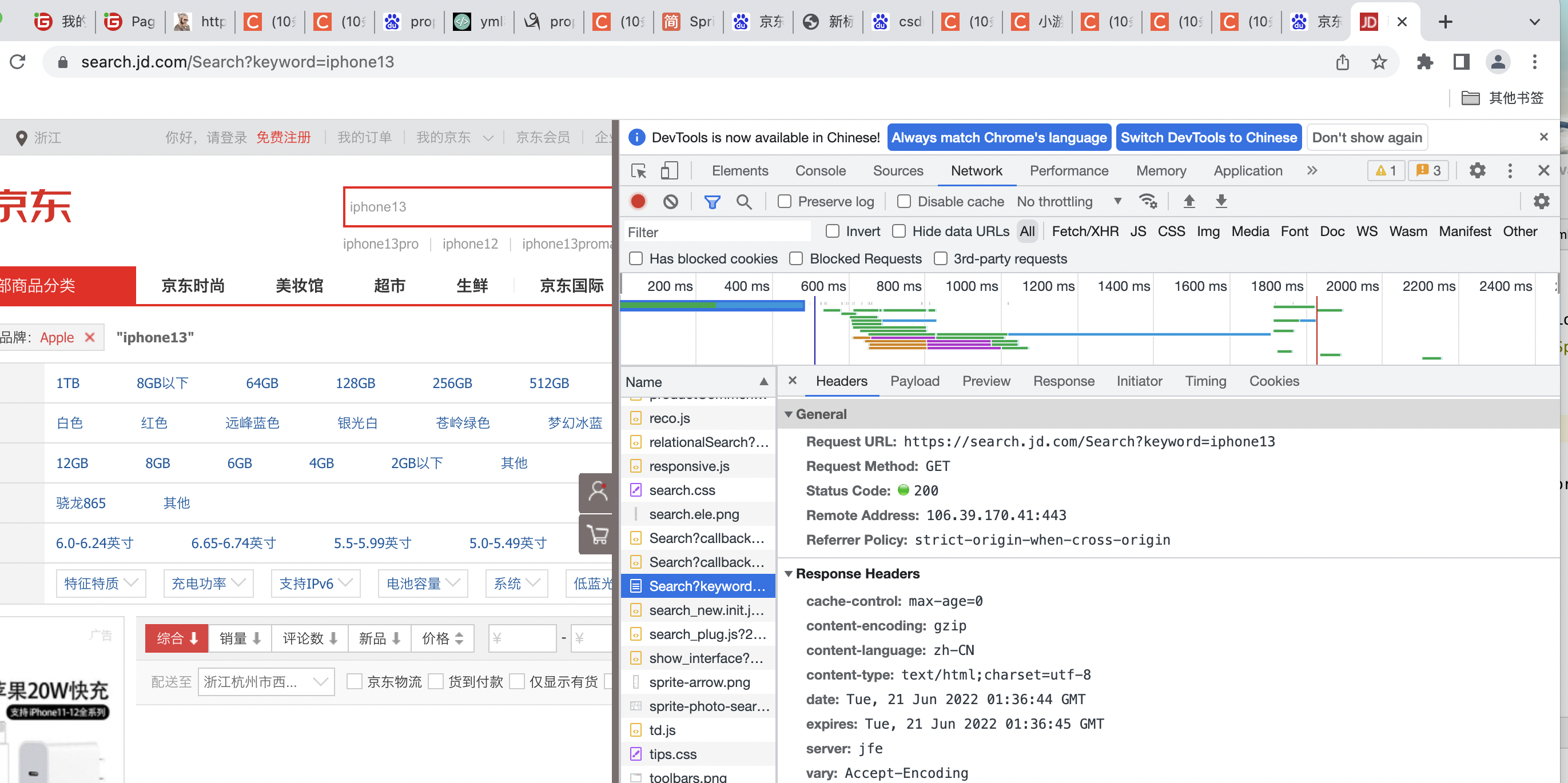The height and width of the screenshot is (783, 1568).
Task: Collapse the General section triangle
Action: [789, 414]
